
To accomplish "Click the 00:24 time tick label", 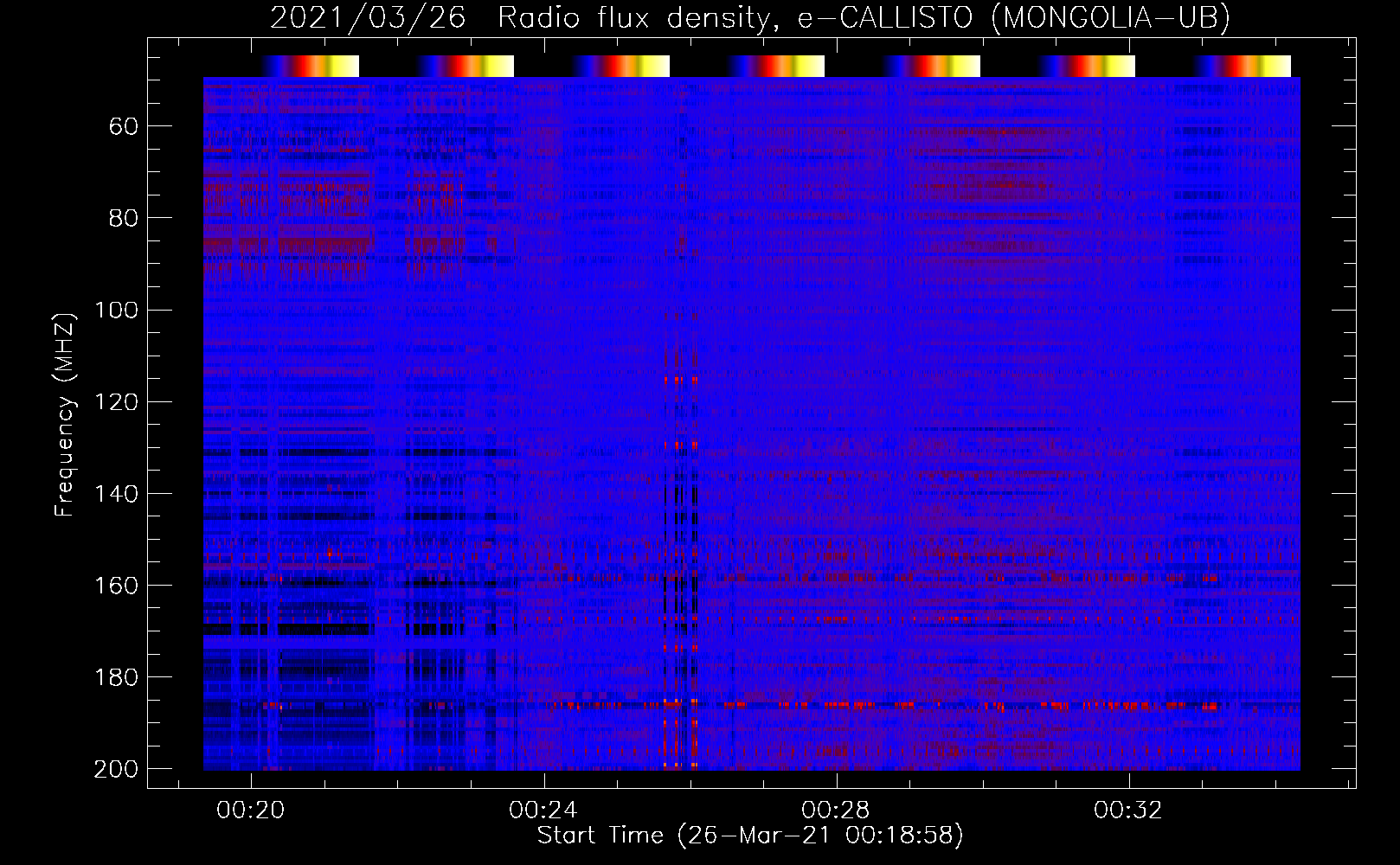I will click(x=543, y=811).
